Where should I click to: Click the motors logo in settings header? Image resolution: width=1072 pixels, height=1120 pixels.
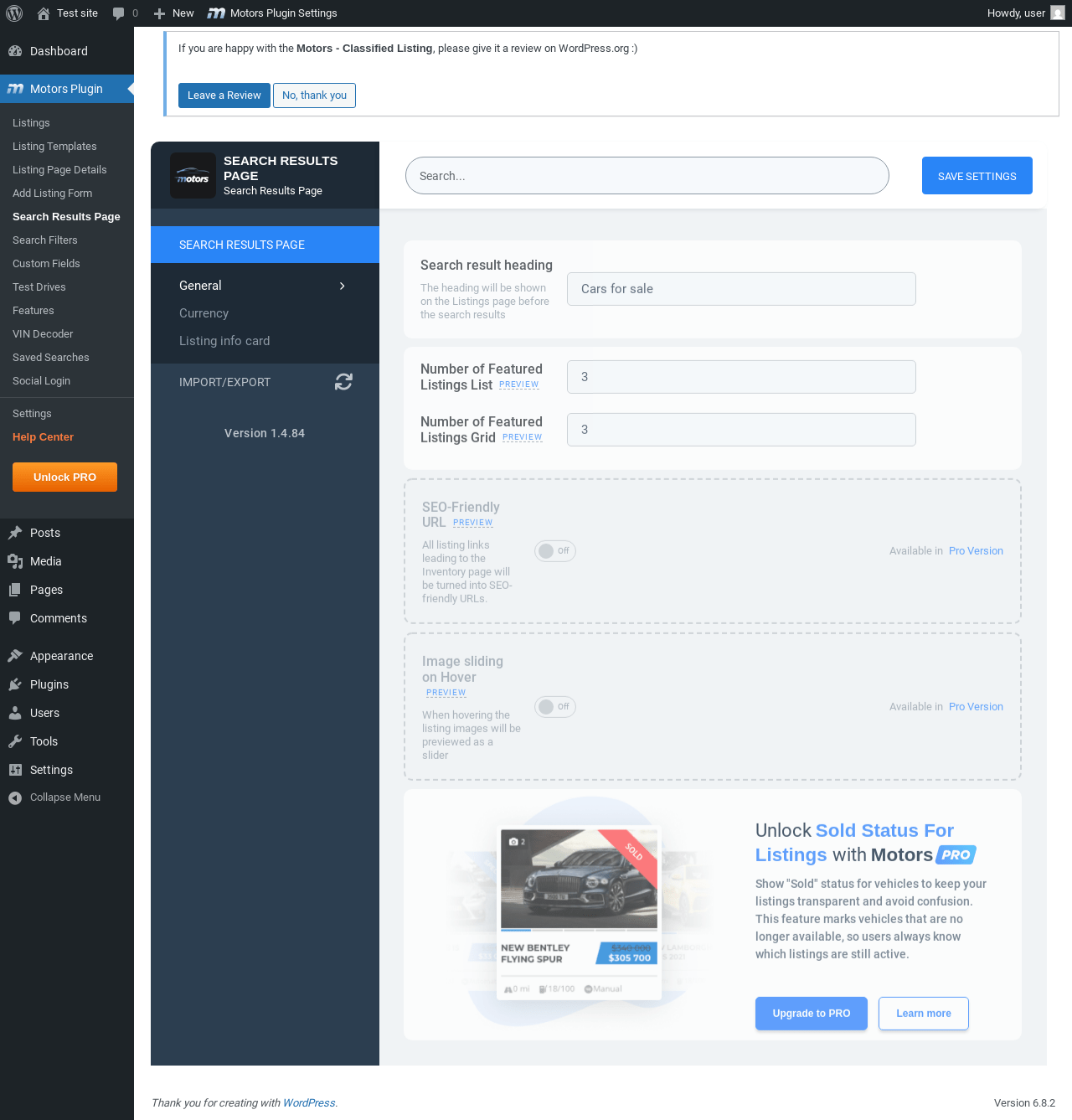[193, 175]
